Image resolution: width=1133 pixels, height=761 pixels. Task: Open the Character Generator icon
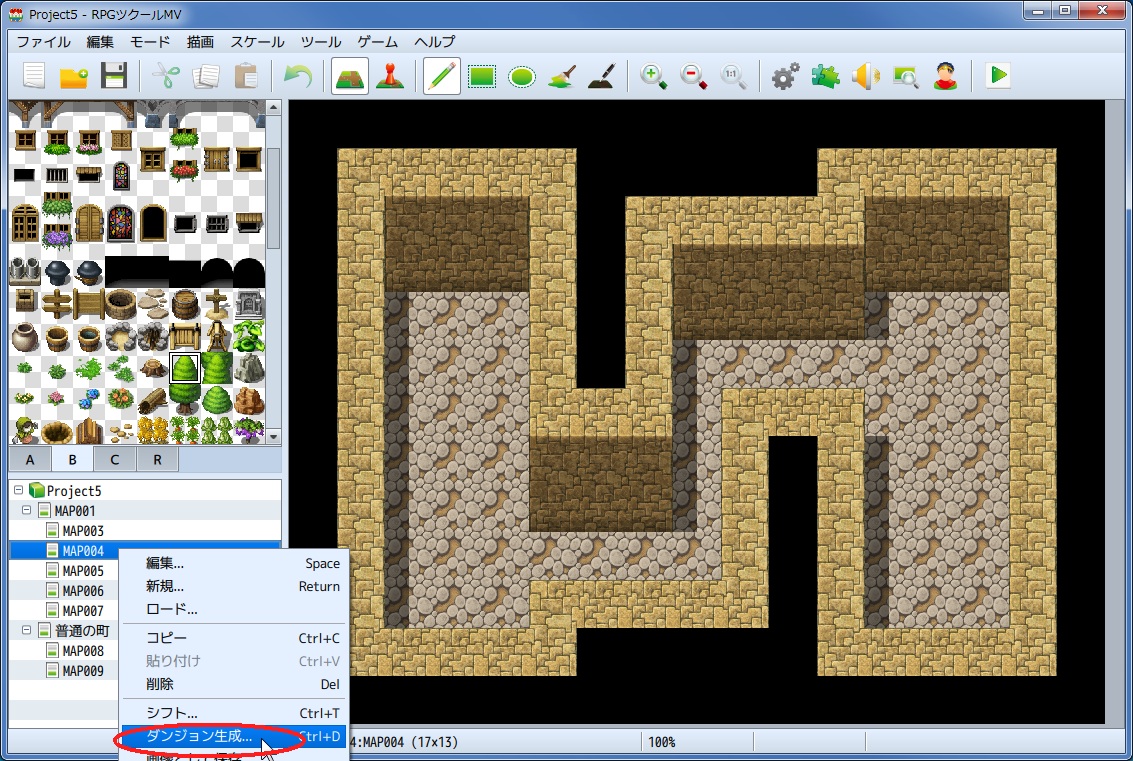(x=945, y=76)
